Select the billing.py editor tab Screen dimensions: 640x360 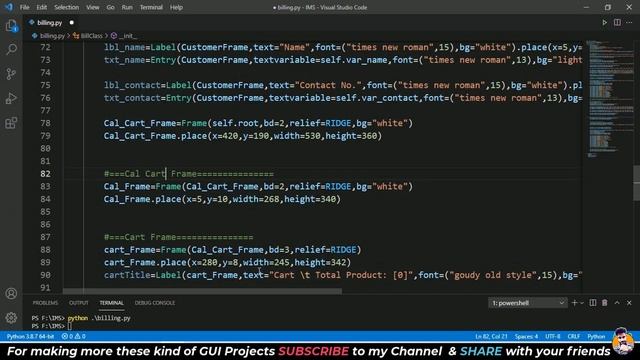[x=50, y=23]
